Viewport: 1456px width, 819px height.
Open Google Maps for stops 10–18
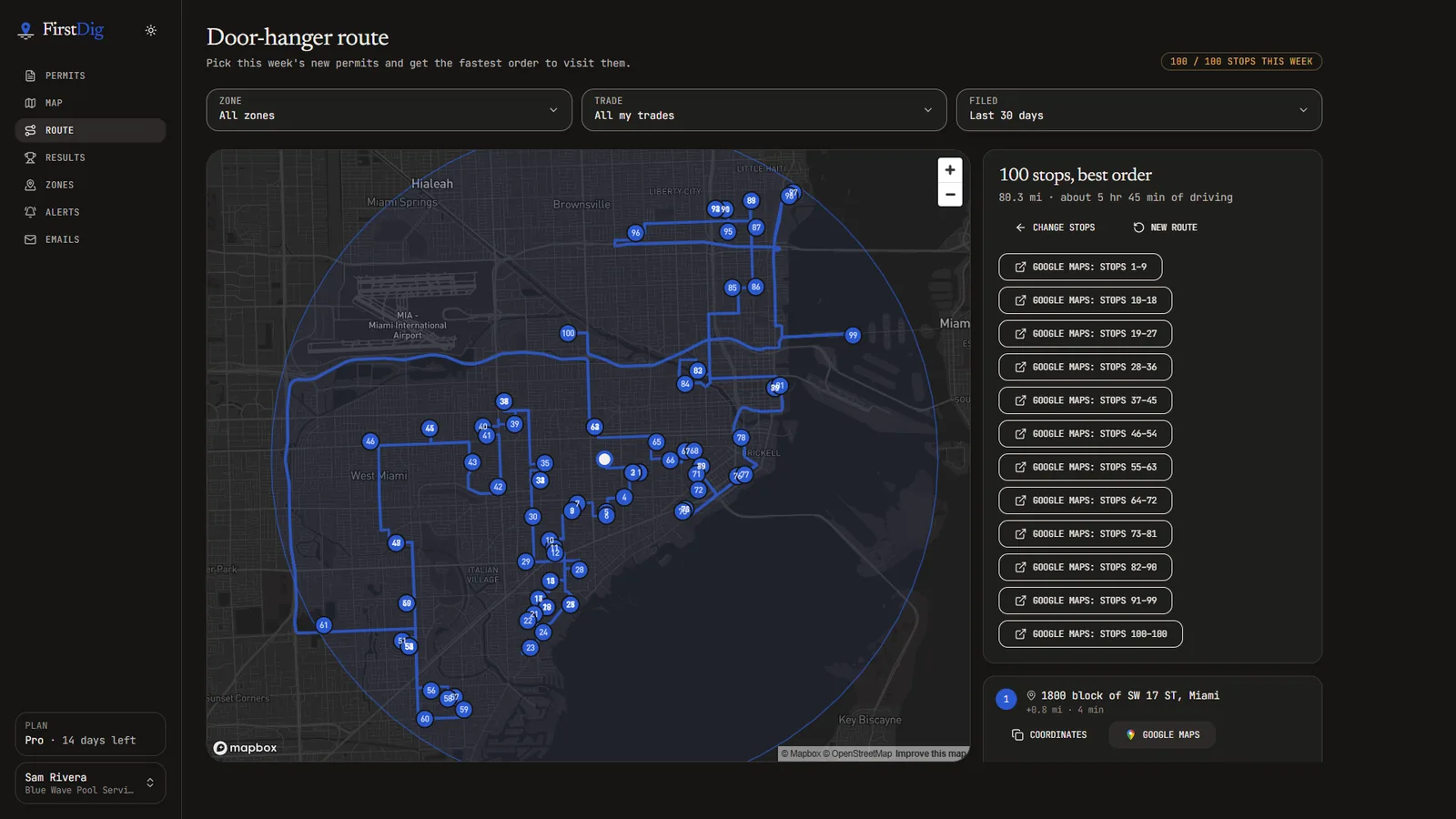1085,300
